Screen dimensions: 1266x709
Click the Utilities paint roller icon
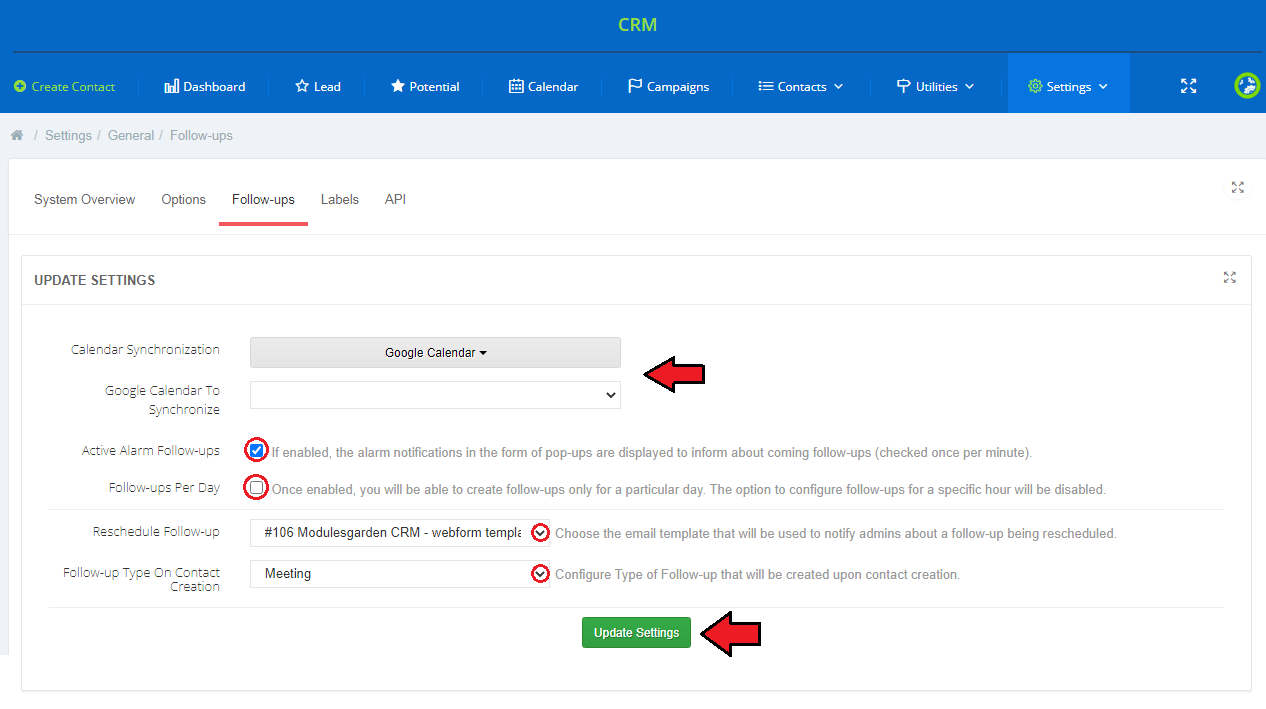903,87
